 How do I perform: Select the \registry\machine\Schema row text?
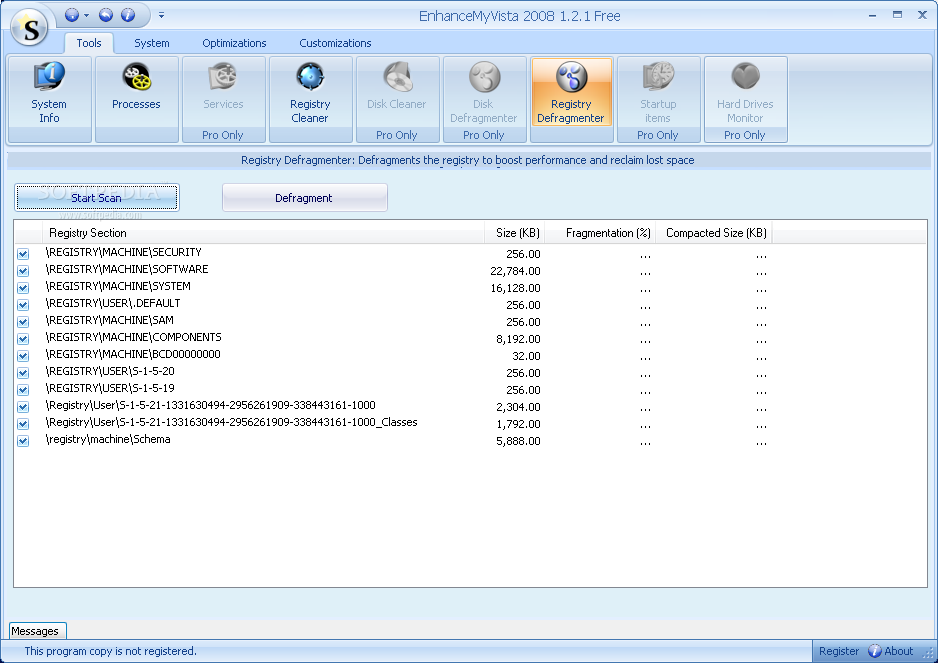coord(108,439)
